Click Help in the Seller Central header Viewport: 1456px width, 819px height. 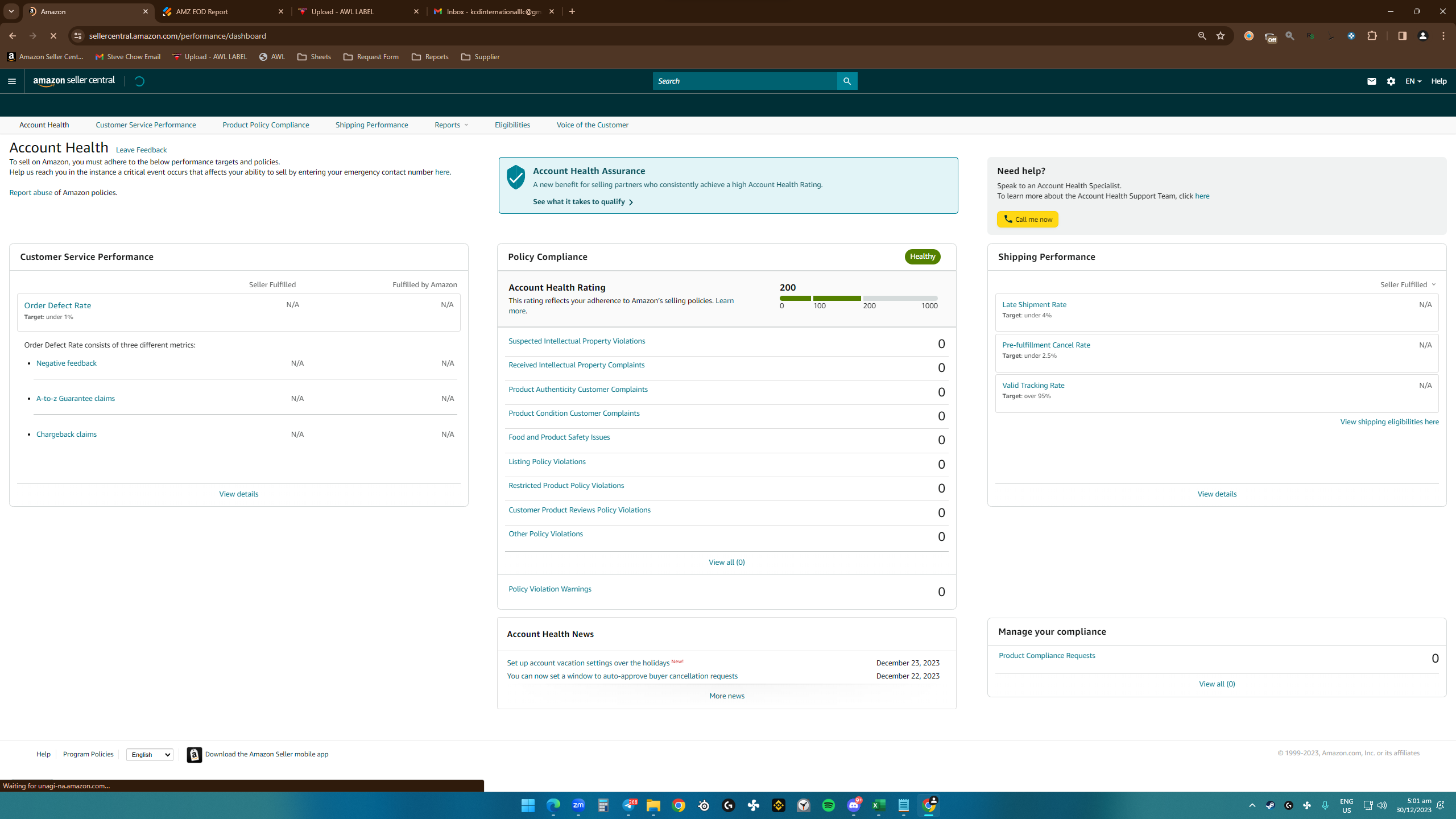pos(1439,81)
